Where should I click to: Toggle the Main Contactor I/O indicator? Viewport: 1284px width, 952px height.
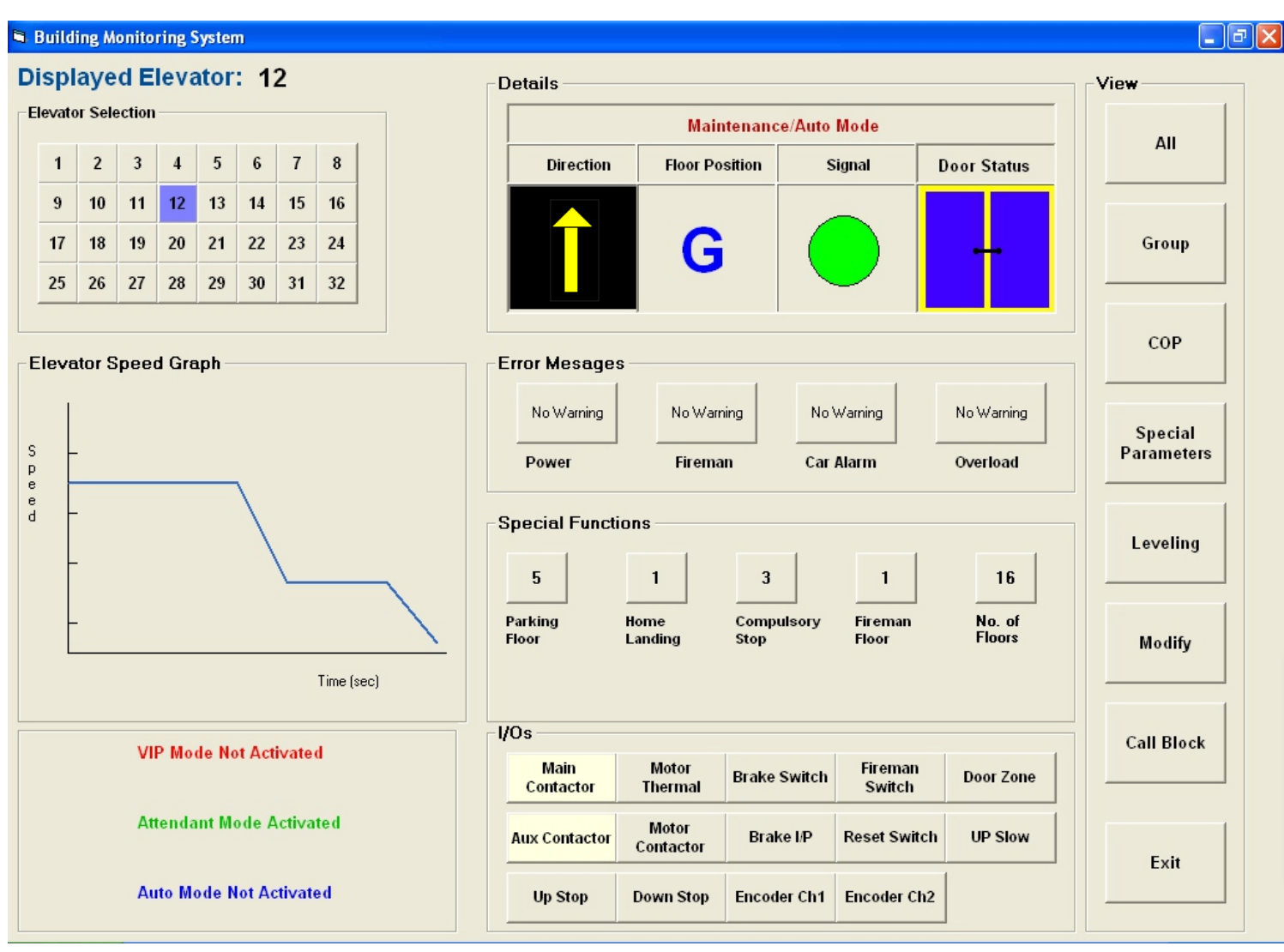pos(560,778)
